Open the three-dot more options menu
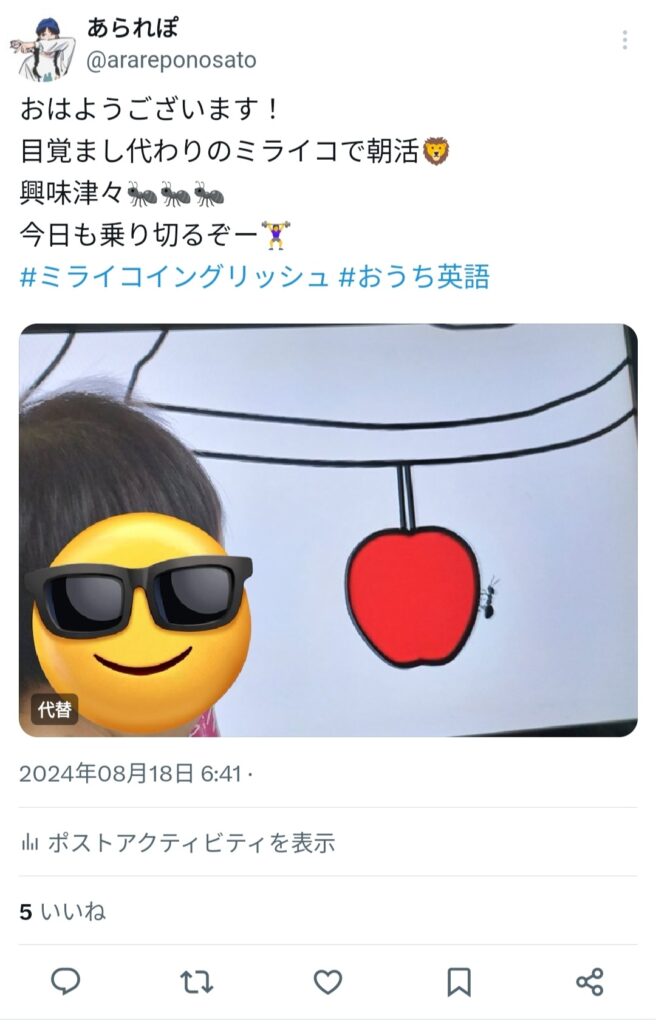This screenshot has width=656, height=1024. pos(625,40)
